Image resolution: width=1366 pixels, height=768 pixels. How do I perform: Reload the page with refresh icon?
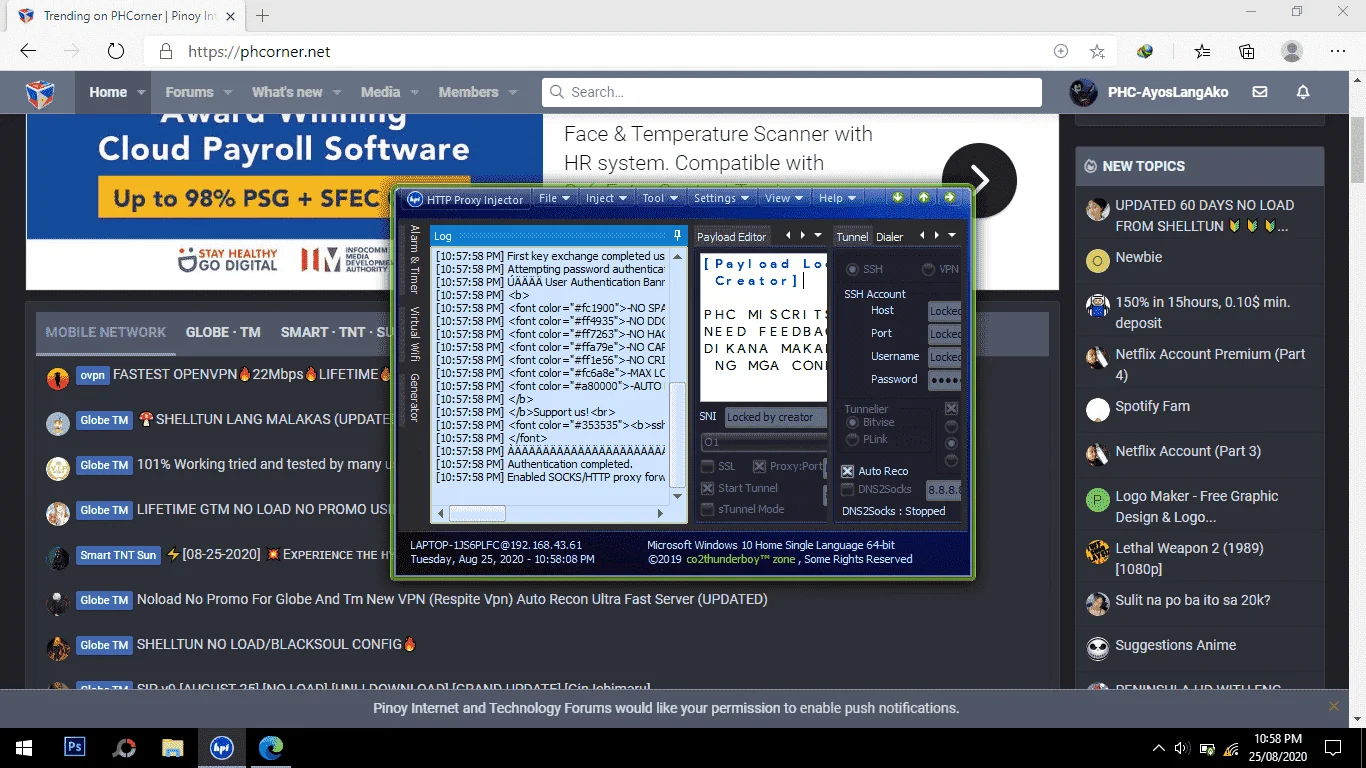pos(115,51)
